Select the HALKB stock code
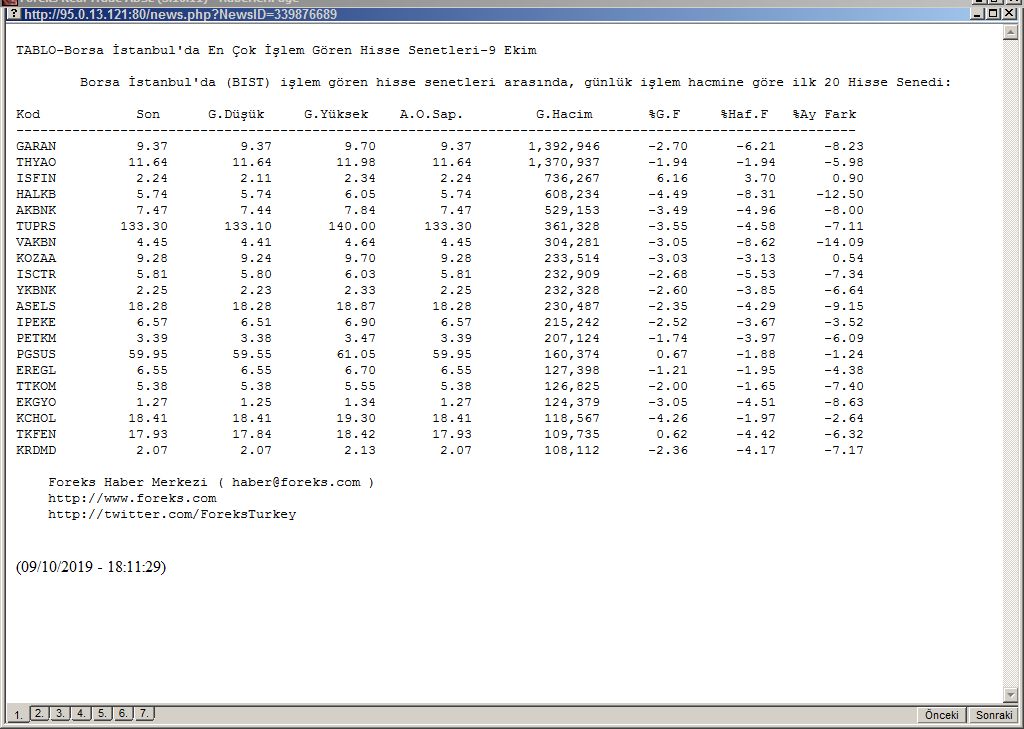1024x729 pixels. click(x=36, y=195)
